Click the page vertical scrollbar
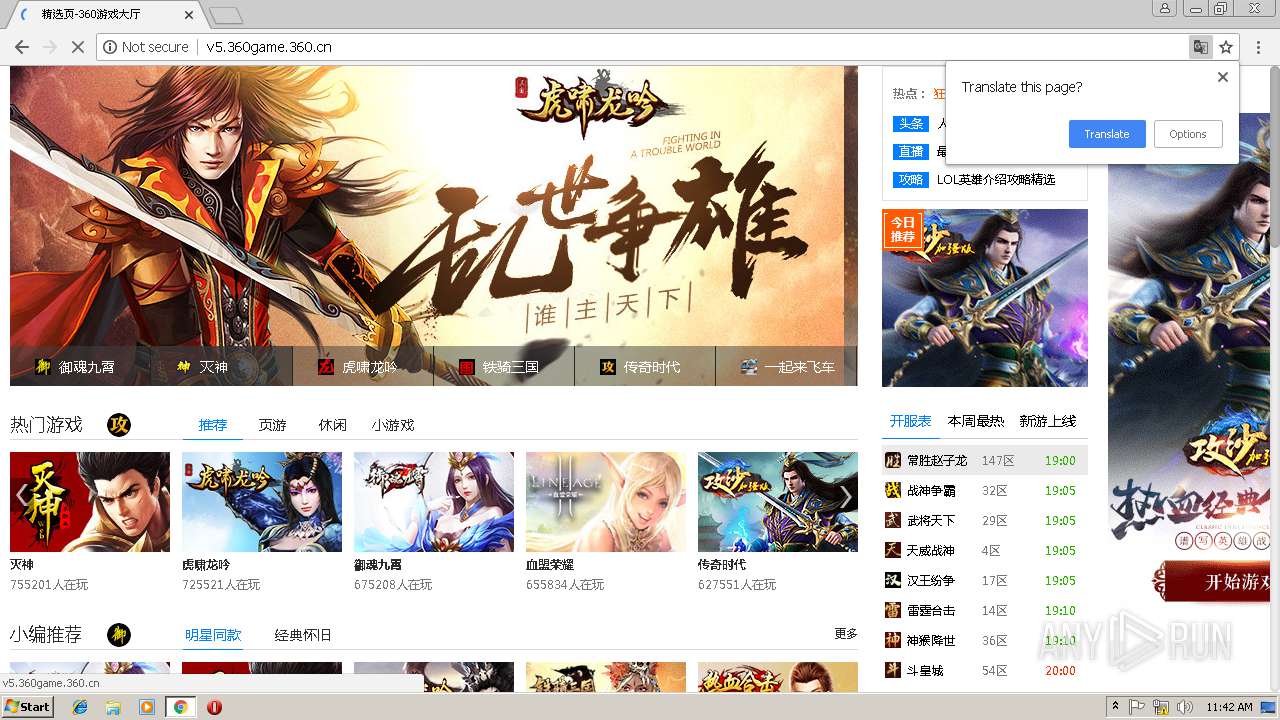The image size is (1280, 720). pyautogui.click(x=1273, y=380)
